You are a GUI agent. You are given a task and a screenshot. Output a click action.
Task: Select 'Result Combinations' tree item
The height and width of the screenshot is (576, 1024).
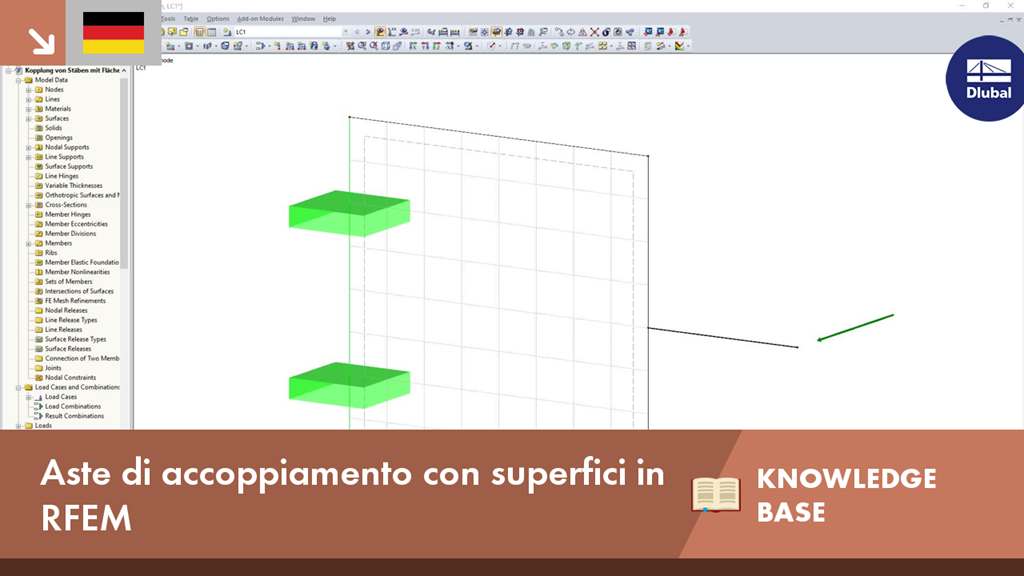tap(74, 415)
